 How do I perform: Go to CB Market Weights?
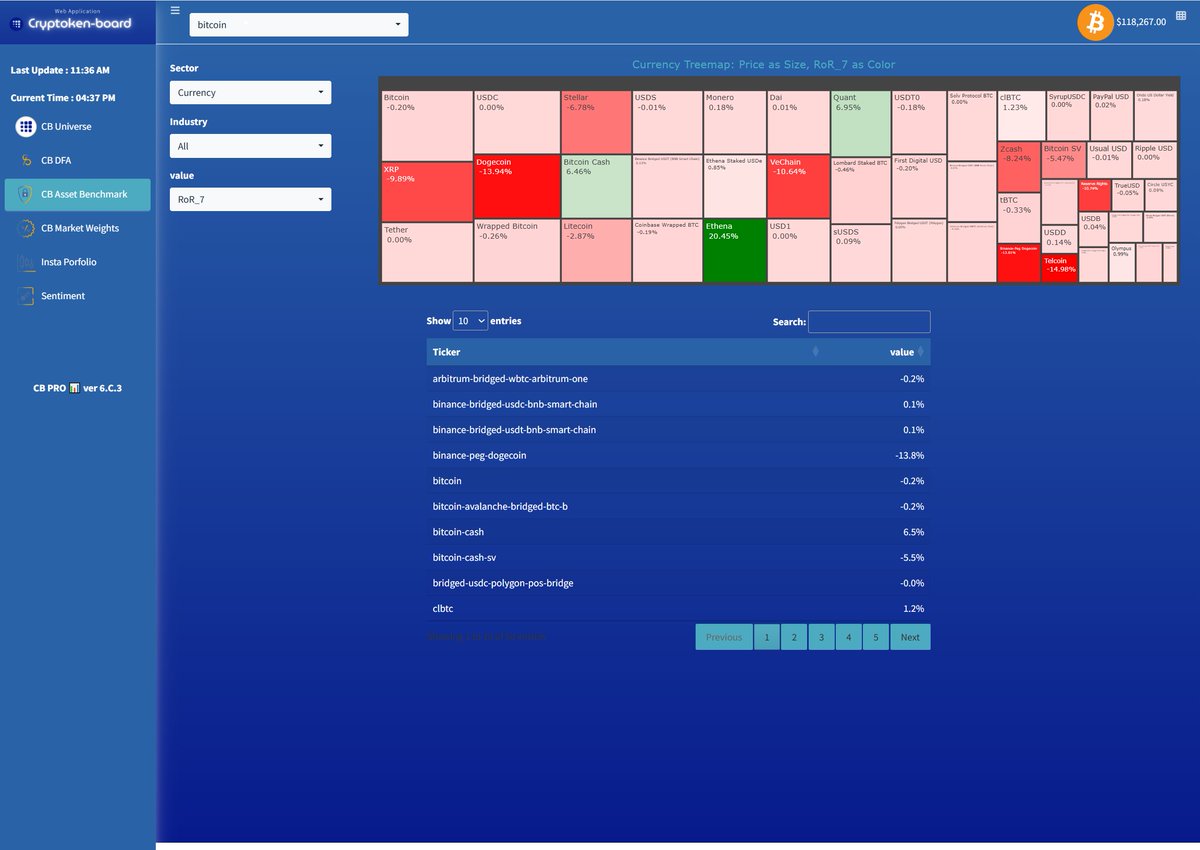coord(78,228)
